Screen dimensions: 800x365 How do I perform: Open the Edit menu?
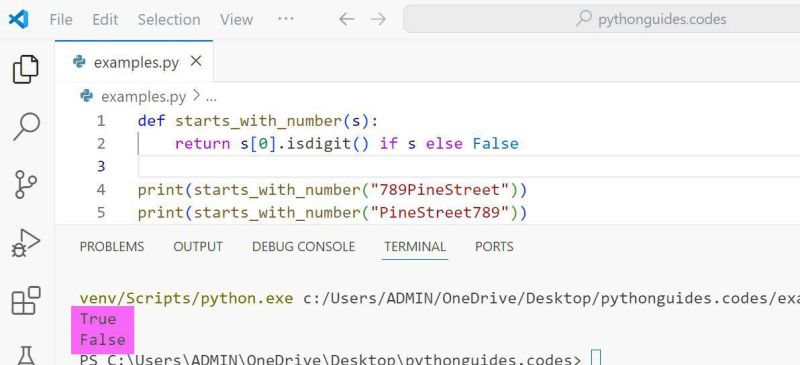click(x=105, y=20)
